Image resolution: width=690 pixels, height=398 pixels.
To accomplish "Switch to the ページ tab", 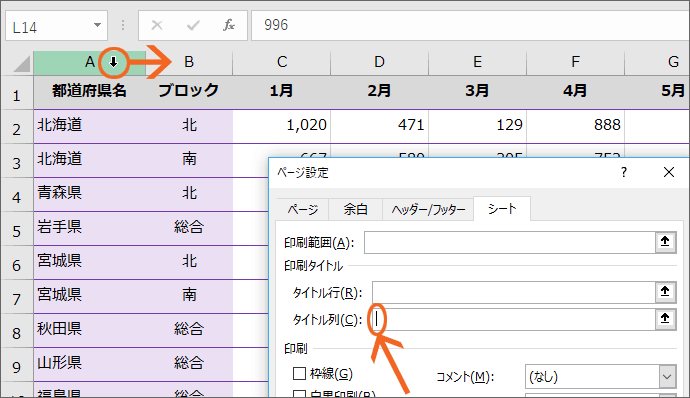I will 303,210.
